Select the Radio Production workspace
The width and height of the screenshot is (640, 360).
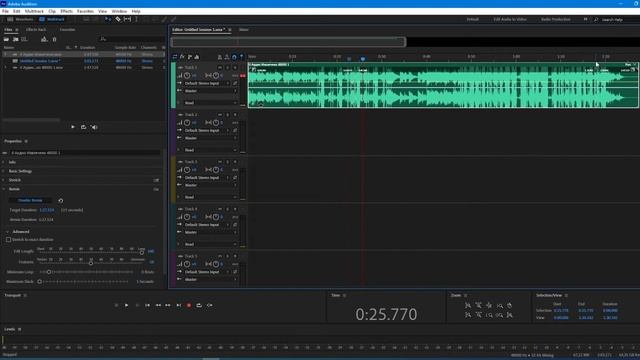(556, 19)
